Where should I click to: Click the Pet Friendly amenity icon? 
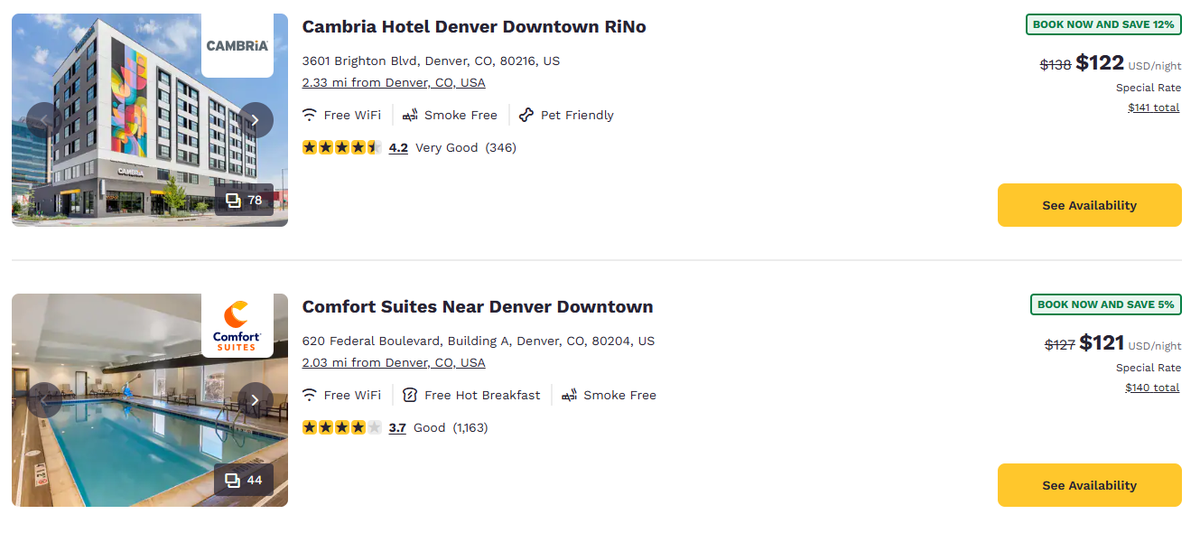[527, 115]
